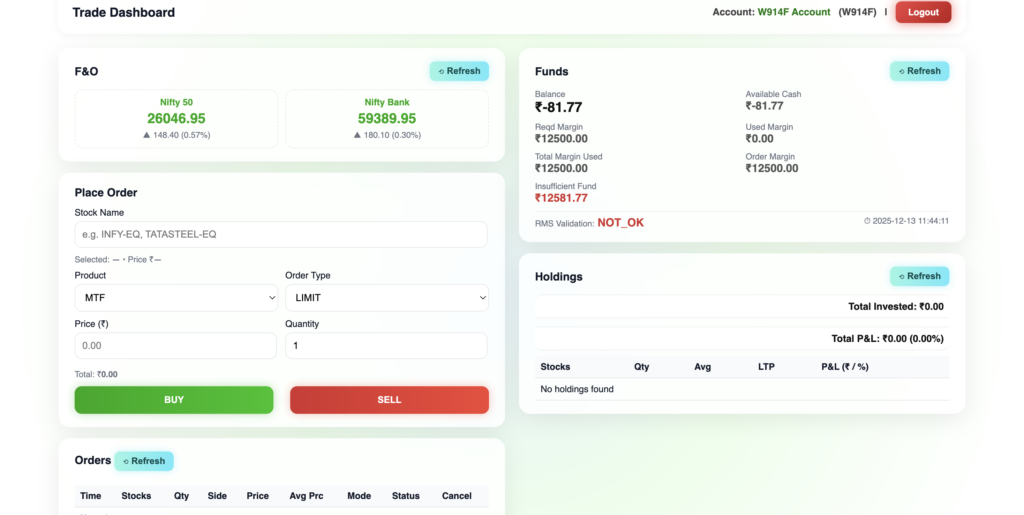Click the W914F Account name link
The width and height of the screenshot is (1024, 515).
pos(794,12)
